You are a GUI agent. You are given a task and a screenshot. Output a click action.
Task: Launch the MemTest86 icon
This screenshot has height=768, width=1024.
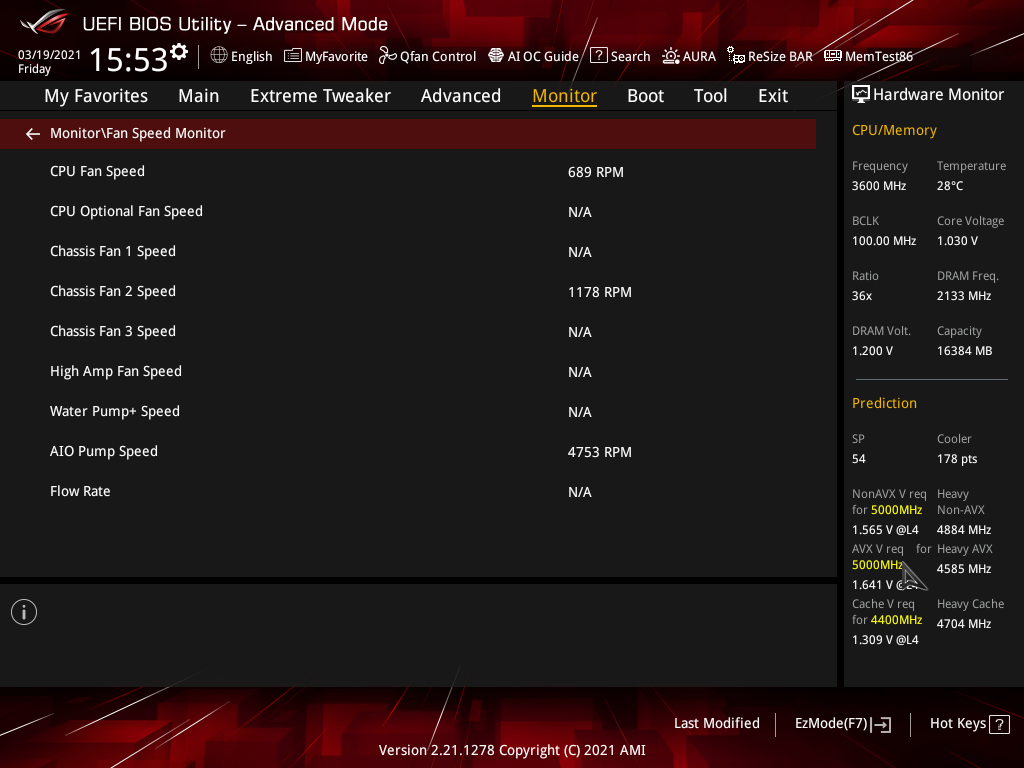[x=833, y=56]
